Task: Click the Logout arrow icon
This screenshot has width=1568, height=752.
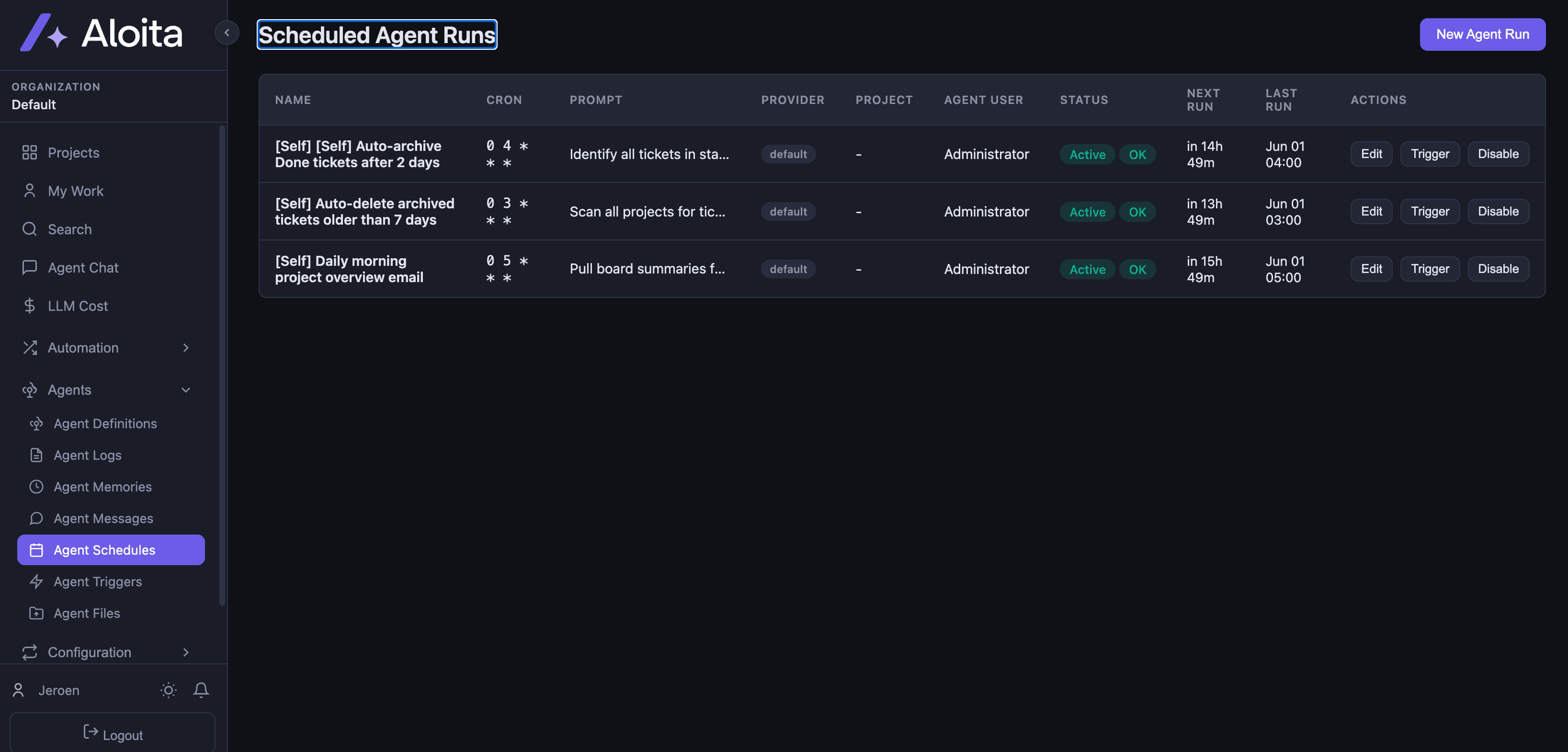Action: point(90,732)
